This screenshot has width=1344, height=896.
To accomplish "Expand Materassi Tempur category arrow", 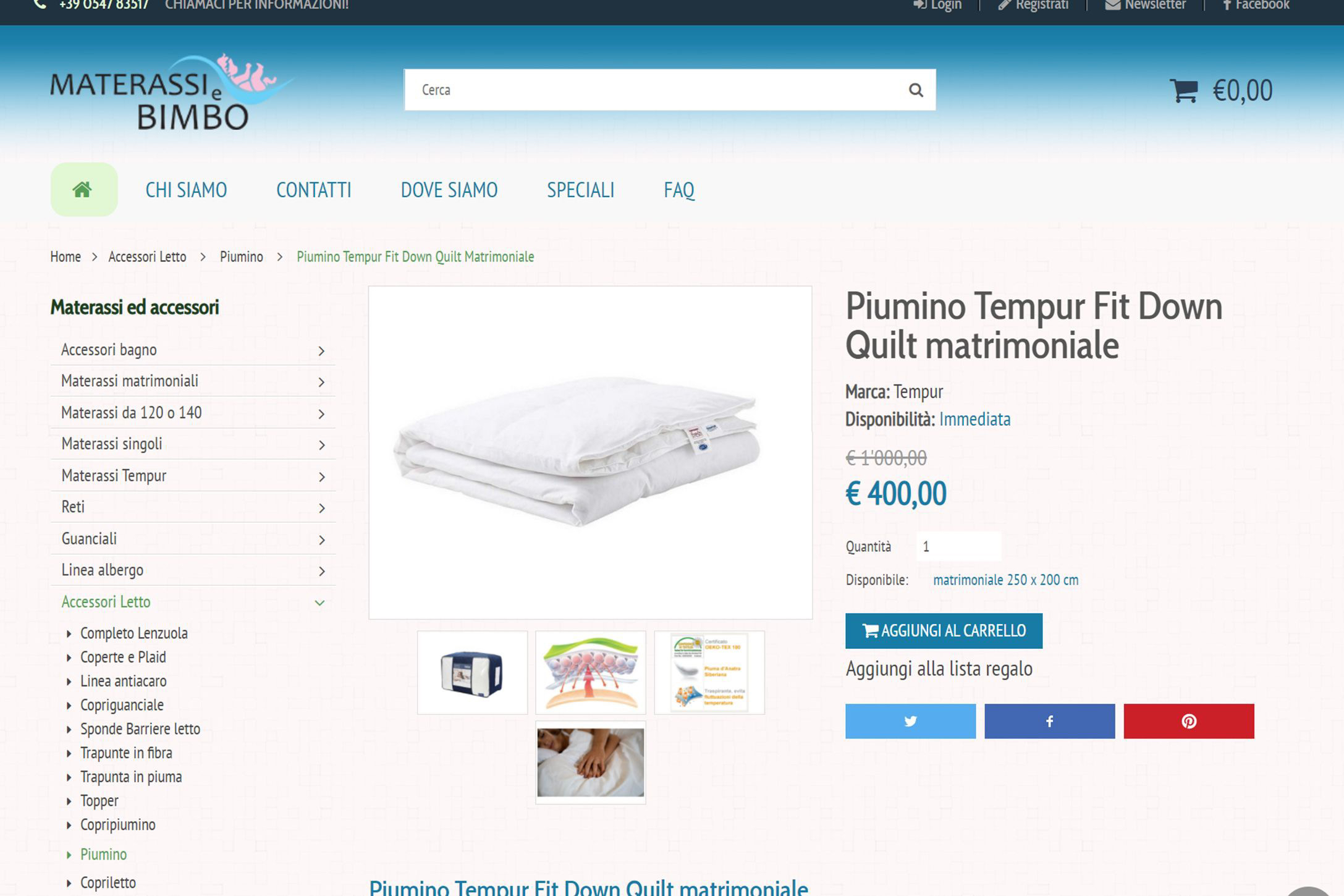I will coord(321,476).
